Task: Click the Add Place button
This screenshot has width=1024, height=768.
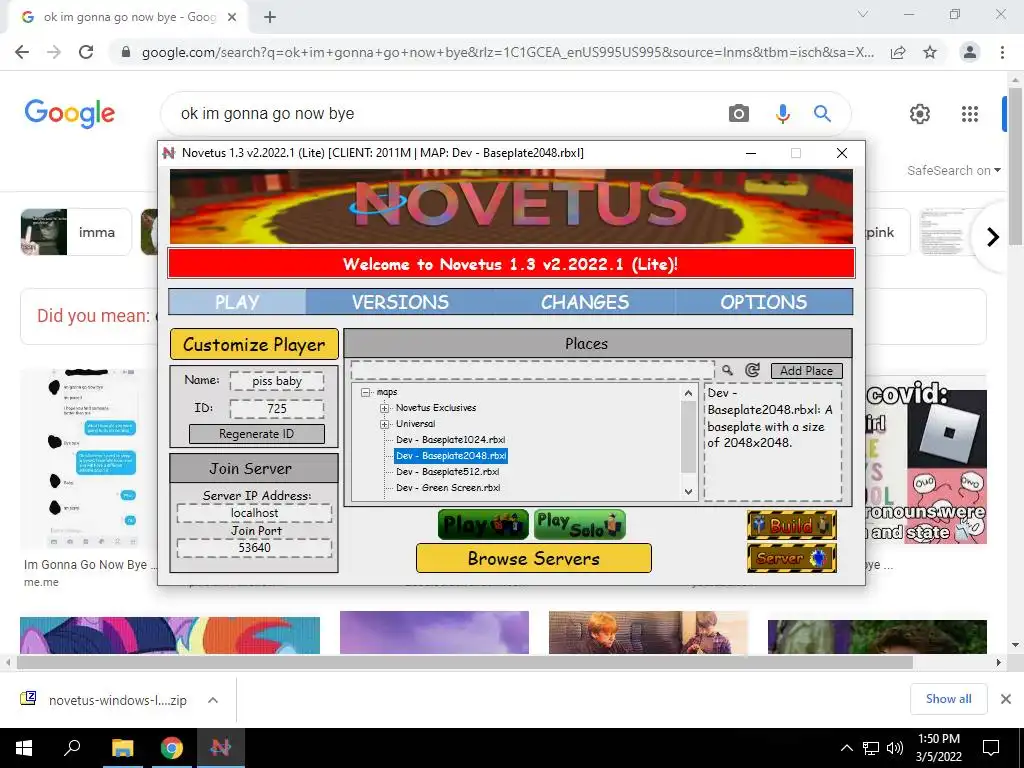Action: (x=807, y=370)
